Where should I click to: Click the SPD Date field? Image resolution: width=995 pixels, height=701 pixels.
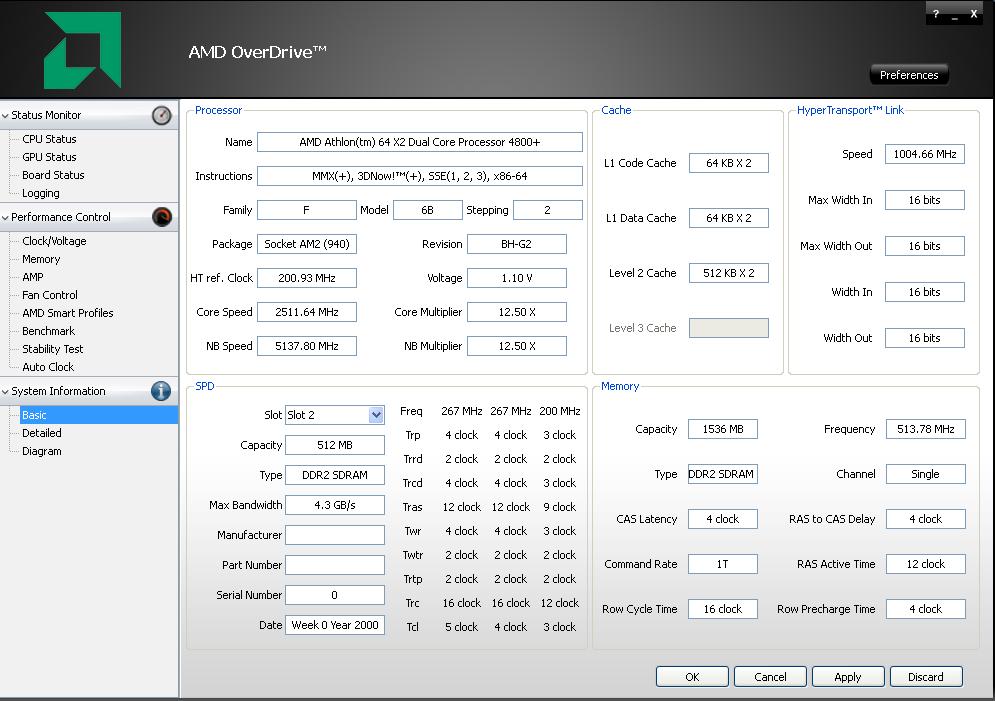(x=334, y=625)
